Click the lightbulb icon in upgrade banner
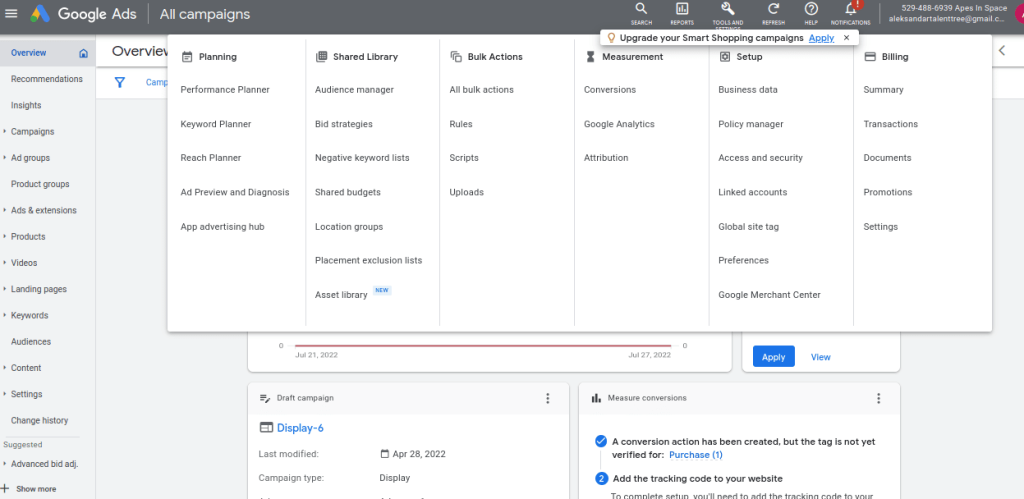This screenshot has height=499, width=1024. [x=611, y=38]
